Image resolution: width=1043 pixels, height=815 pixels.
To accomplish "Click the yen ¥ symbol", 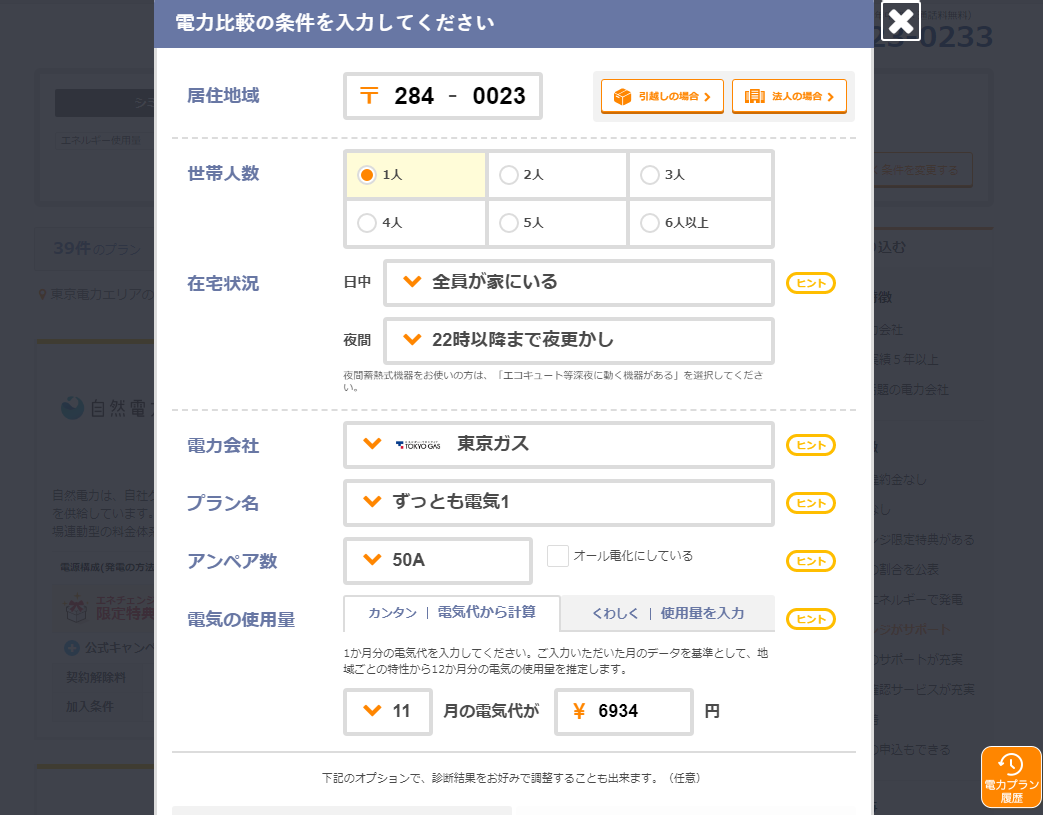I will coord(579,711).
